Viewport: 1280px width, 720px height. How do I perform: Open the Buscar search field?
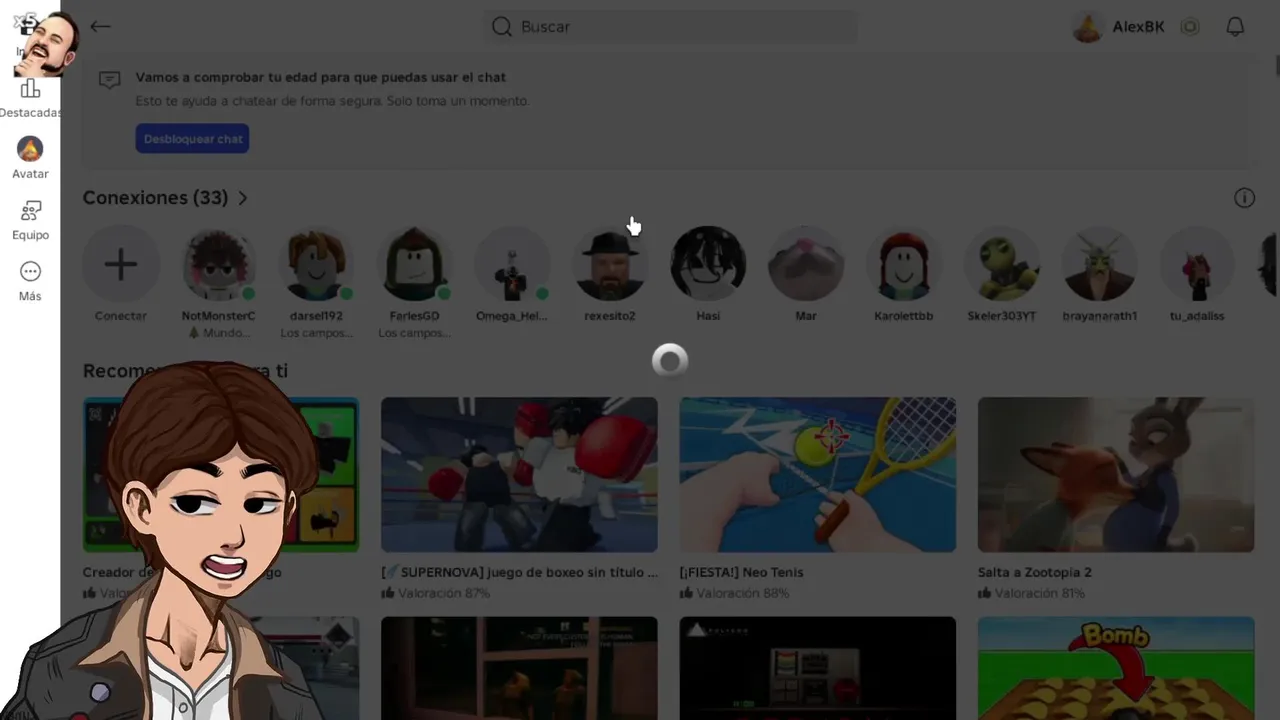670,27
